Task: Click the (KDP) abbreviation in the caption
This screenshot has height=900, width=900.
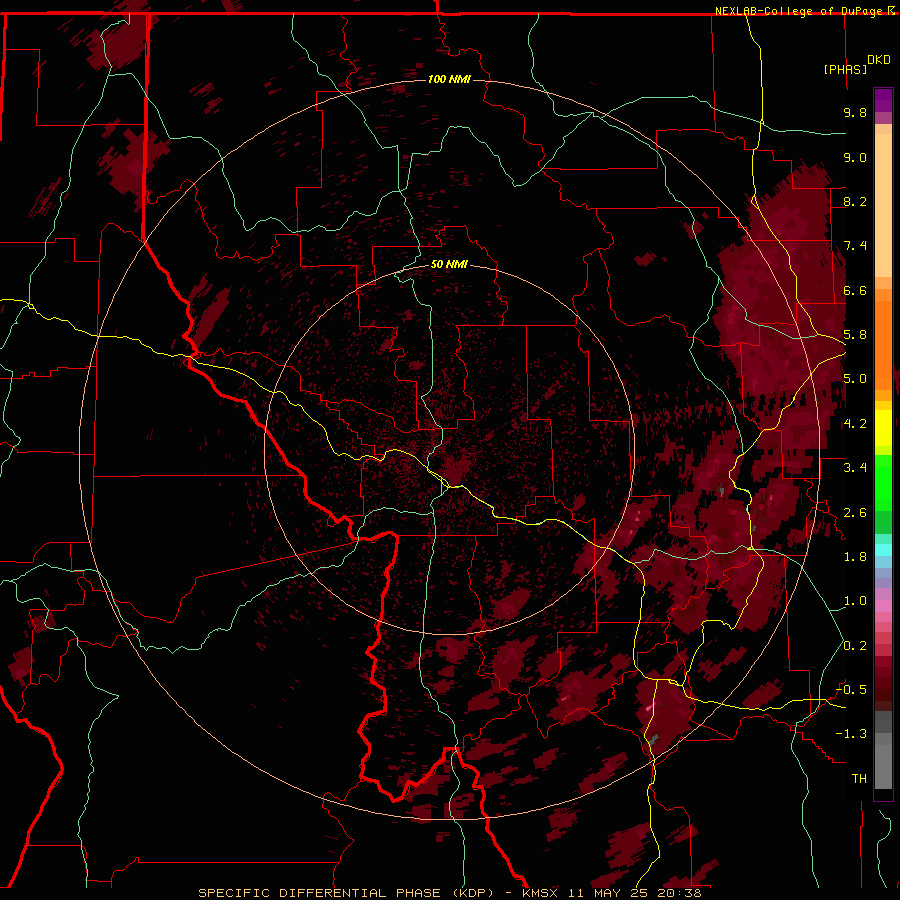Action: pos(474,893)
